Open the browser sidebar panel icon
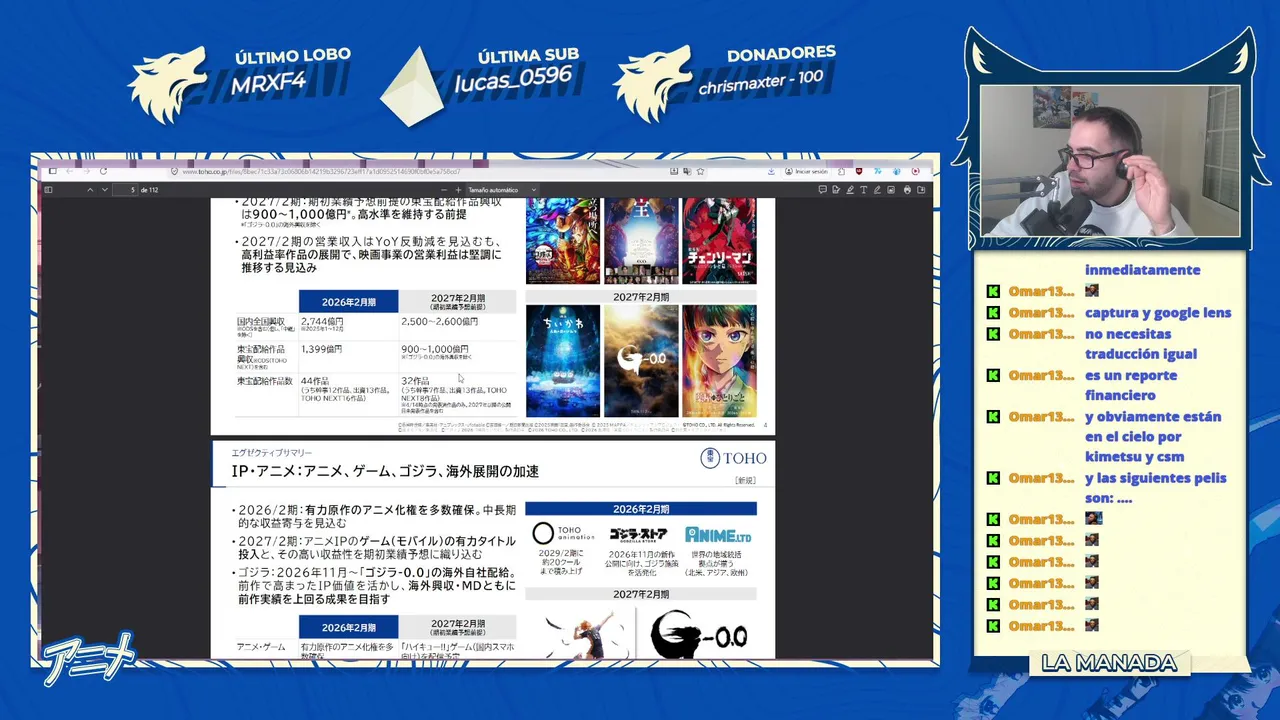1280x720 pixels. pos(53,171)
